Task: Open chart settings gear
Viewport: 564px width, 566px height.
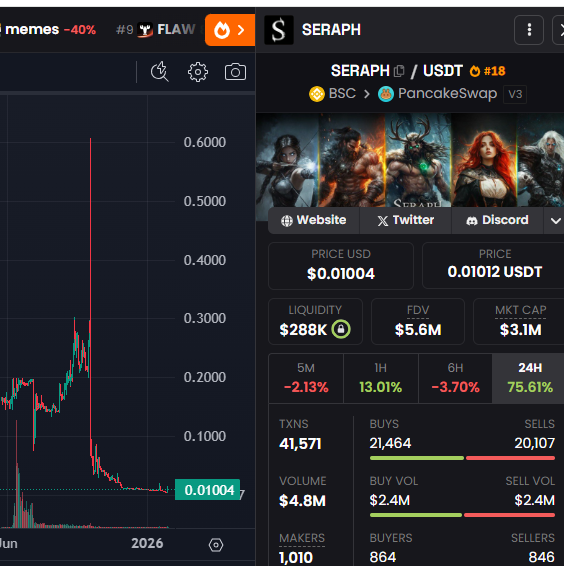Action: 198,72
